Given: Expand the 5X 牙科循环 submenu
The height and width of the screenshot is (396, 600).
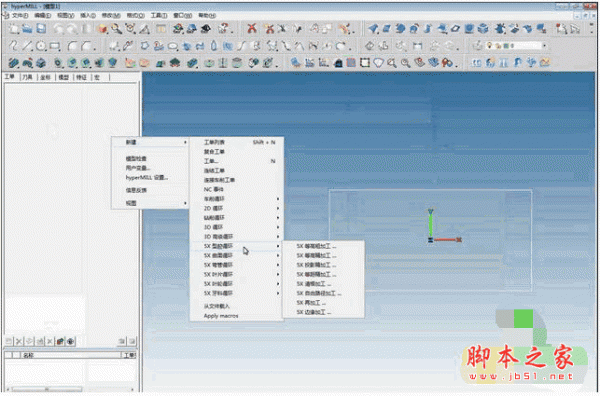Looking at the screenshot, I should tap(237, 293).
